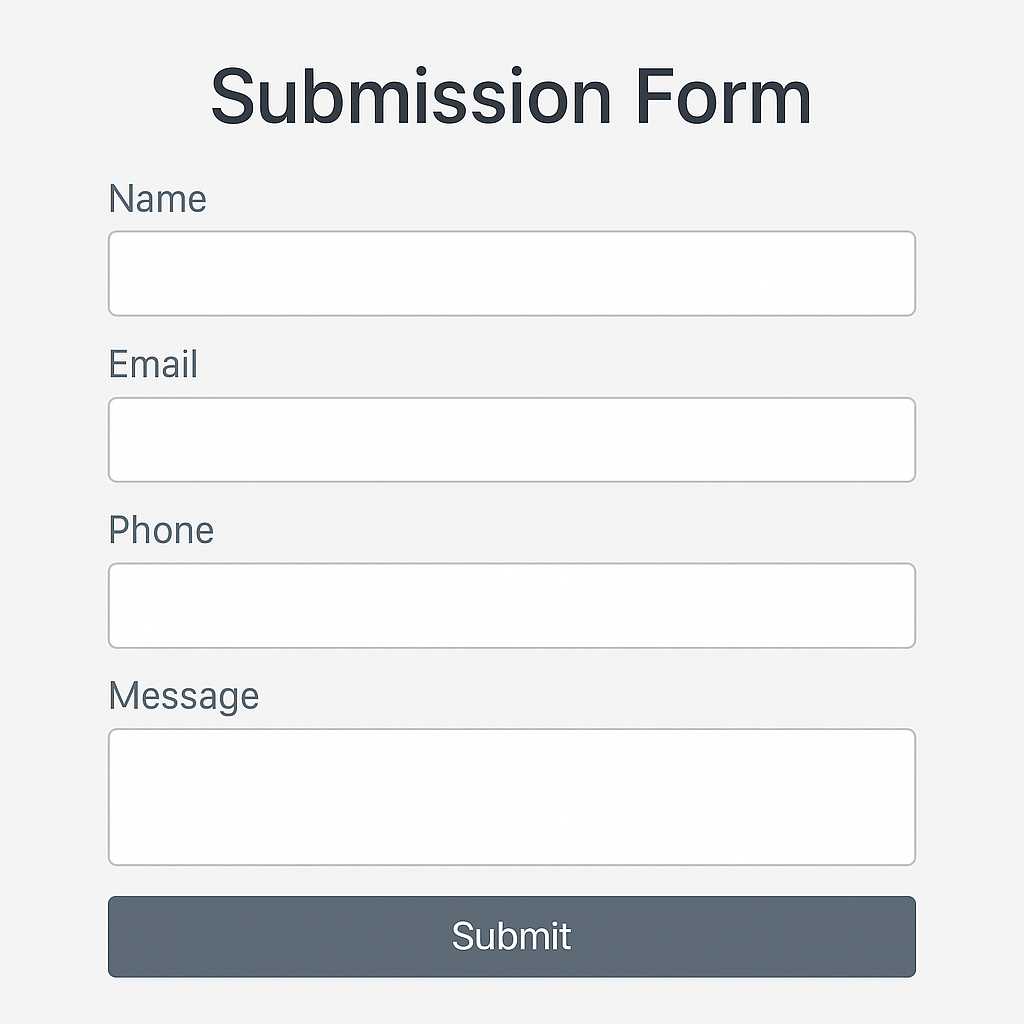Click the Name input field

511,273
